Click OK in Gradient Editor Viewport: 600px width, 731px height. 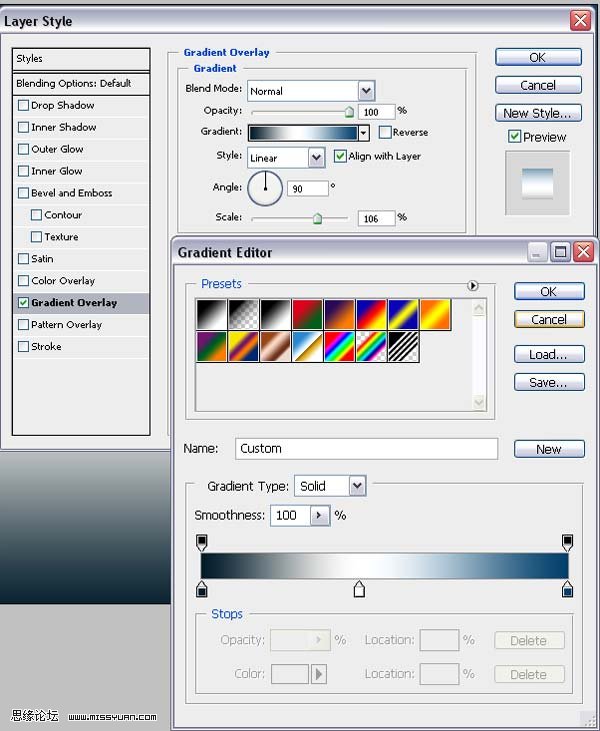[549, 291]
